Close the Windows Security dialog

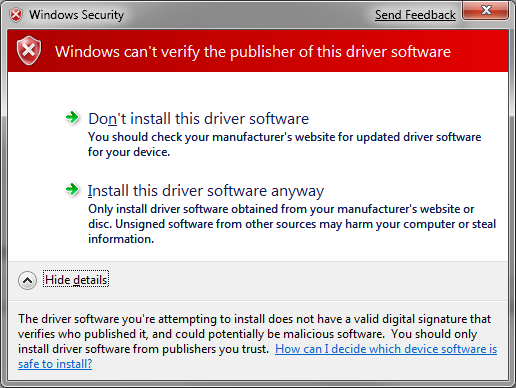pos(486,11)
